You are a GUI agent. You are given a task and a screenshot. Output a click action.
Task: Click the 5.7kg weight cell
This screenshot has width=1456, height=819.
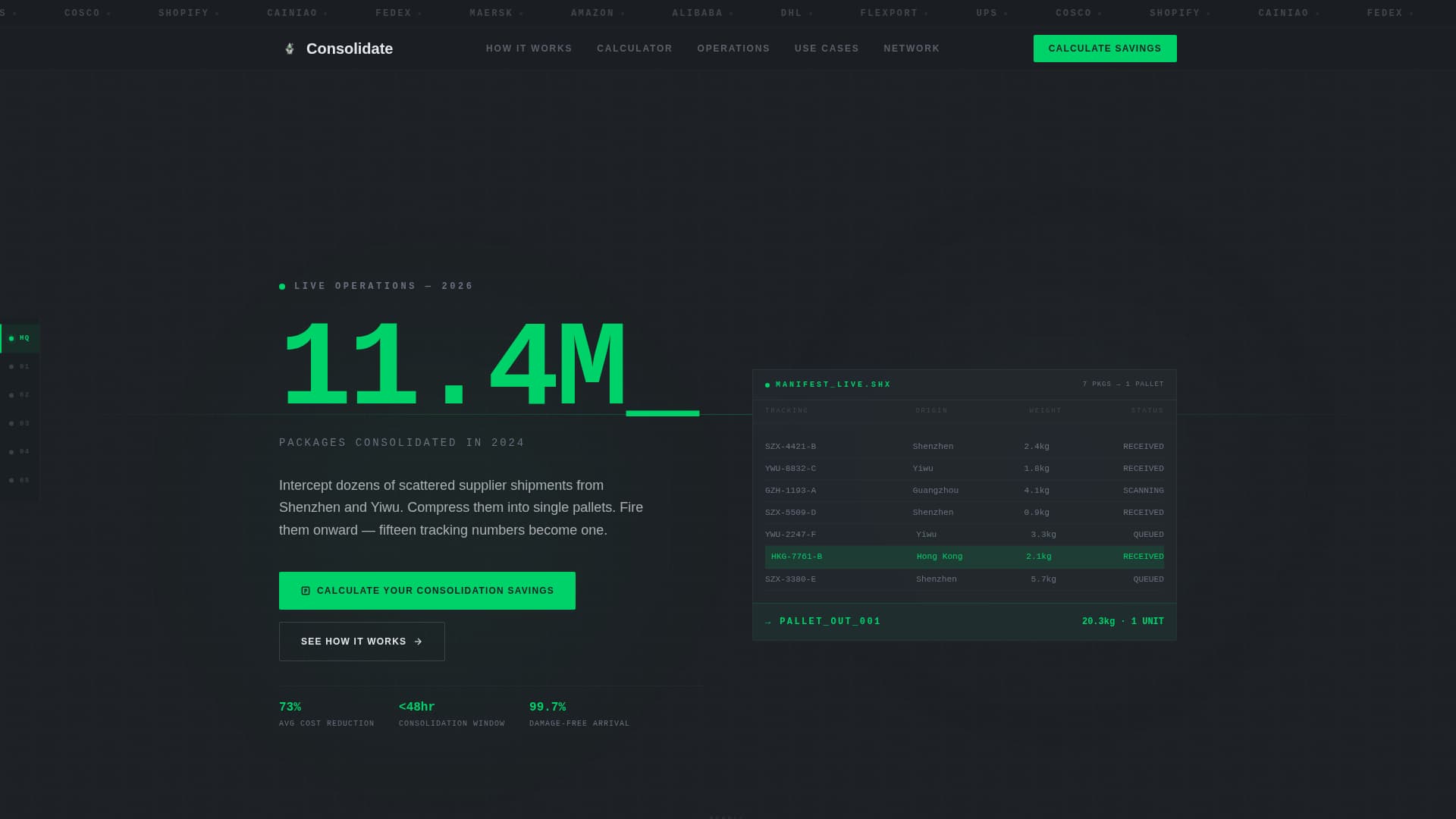[1043, 579]
